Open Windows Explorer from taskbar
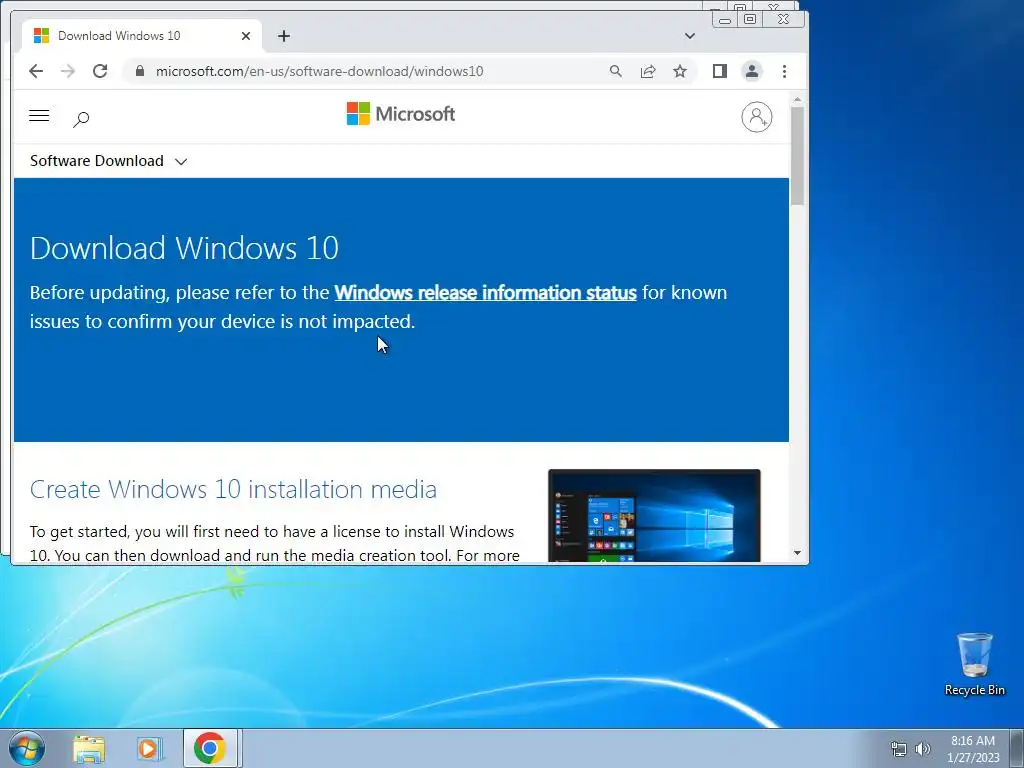The width and height of the screenshot is (1024, 768). click(89, 749)
